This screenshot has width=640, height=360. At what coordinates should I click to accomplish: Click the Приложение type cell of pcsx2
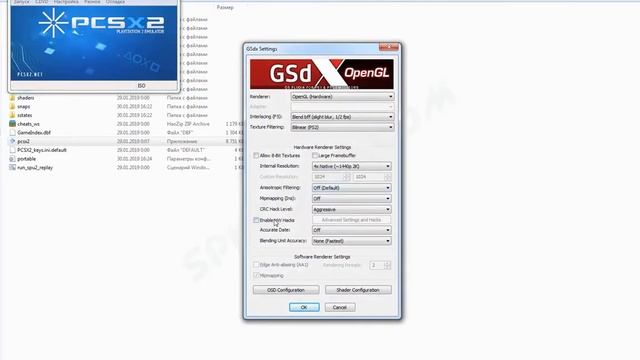182,141
